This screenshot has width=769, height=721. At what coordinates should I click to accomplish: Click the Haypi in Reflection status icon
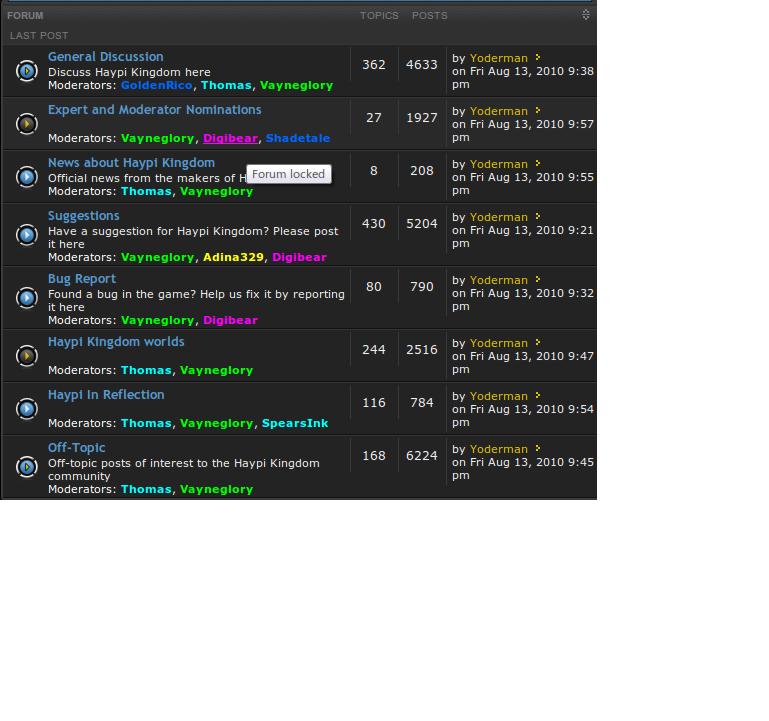[x=27, y=409]
